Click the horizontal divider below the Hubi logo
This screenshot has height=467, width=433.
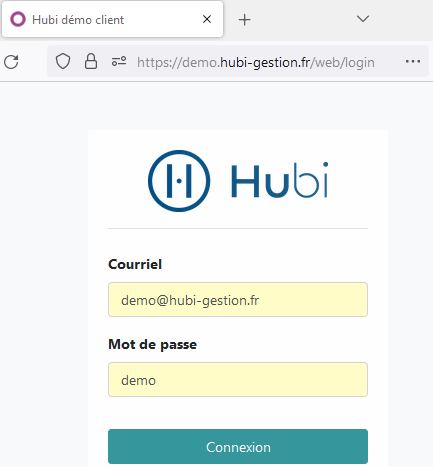(x=238, y=229)
